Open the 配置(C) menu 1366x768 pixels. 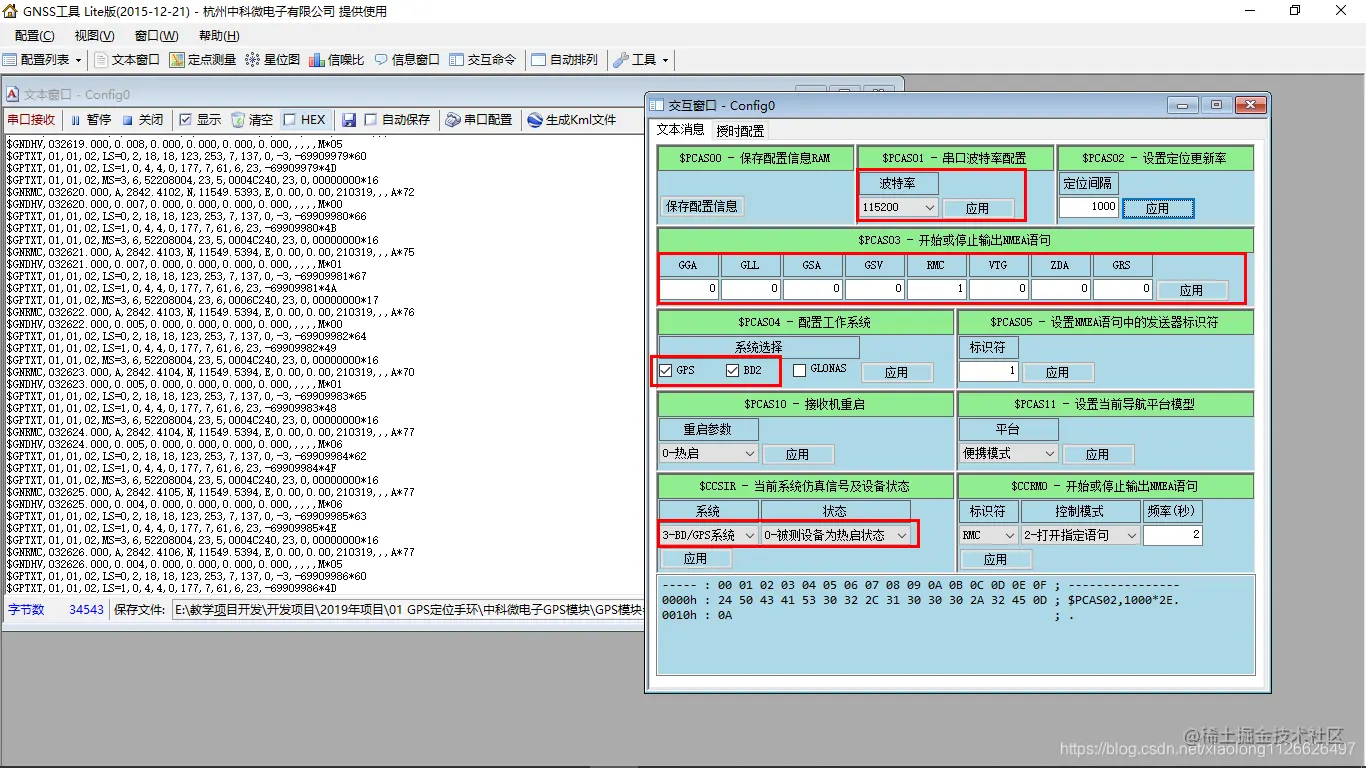(35, 36)
